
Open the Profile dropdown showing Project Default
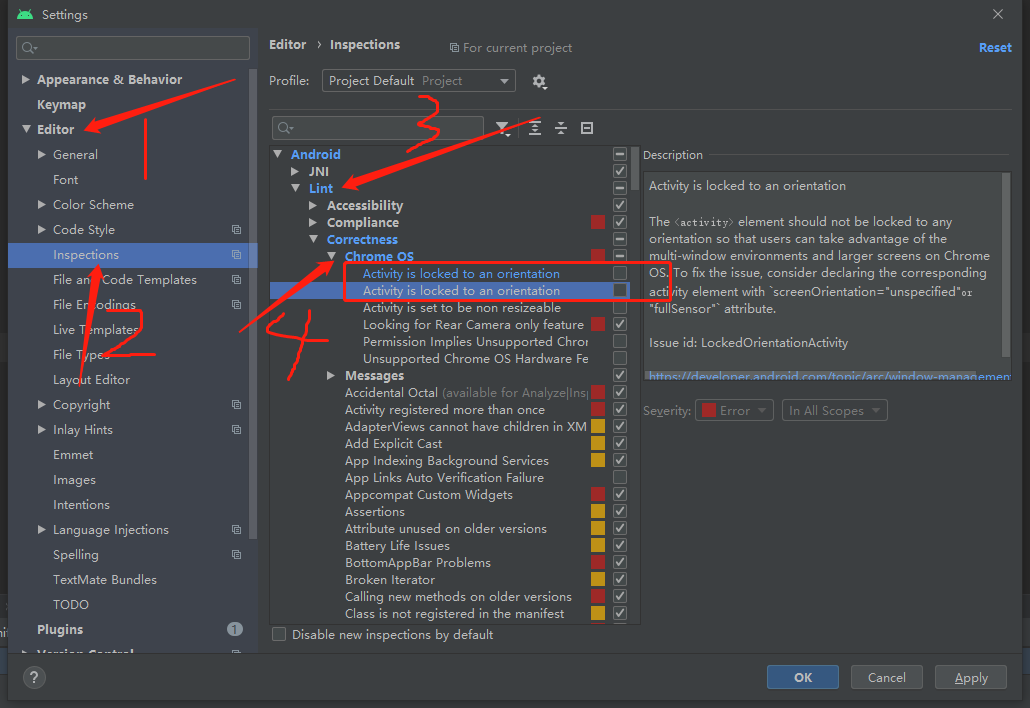[x=418, y=81]
